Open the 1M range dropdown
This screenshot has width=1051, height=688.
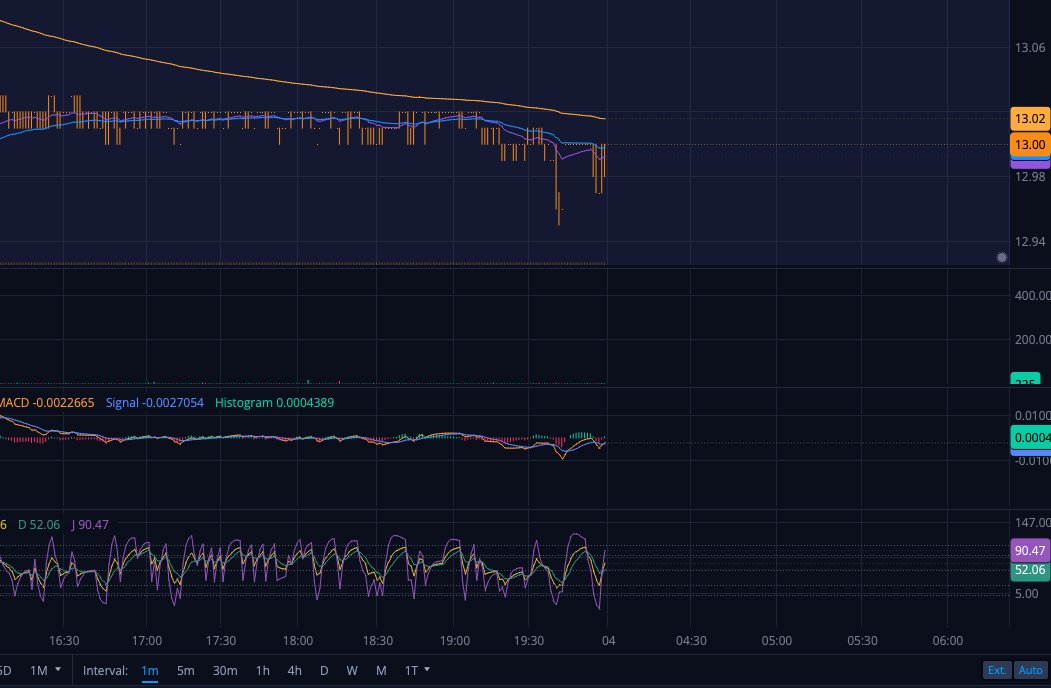45,671
